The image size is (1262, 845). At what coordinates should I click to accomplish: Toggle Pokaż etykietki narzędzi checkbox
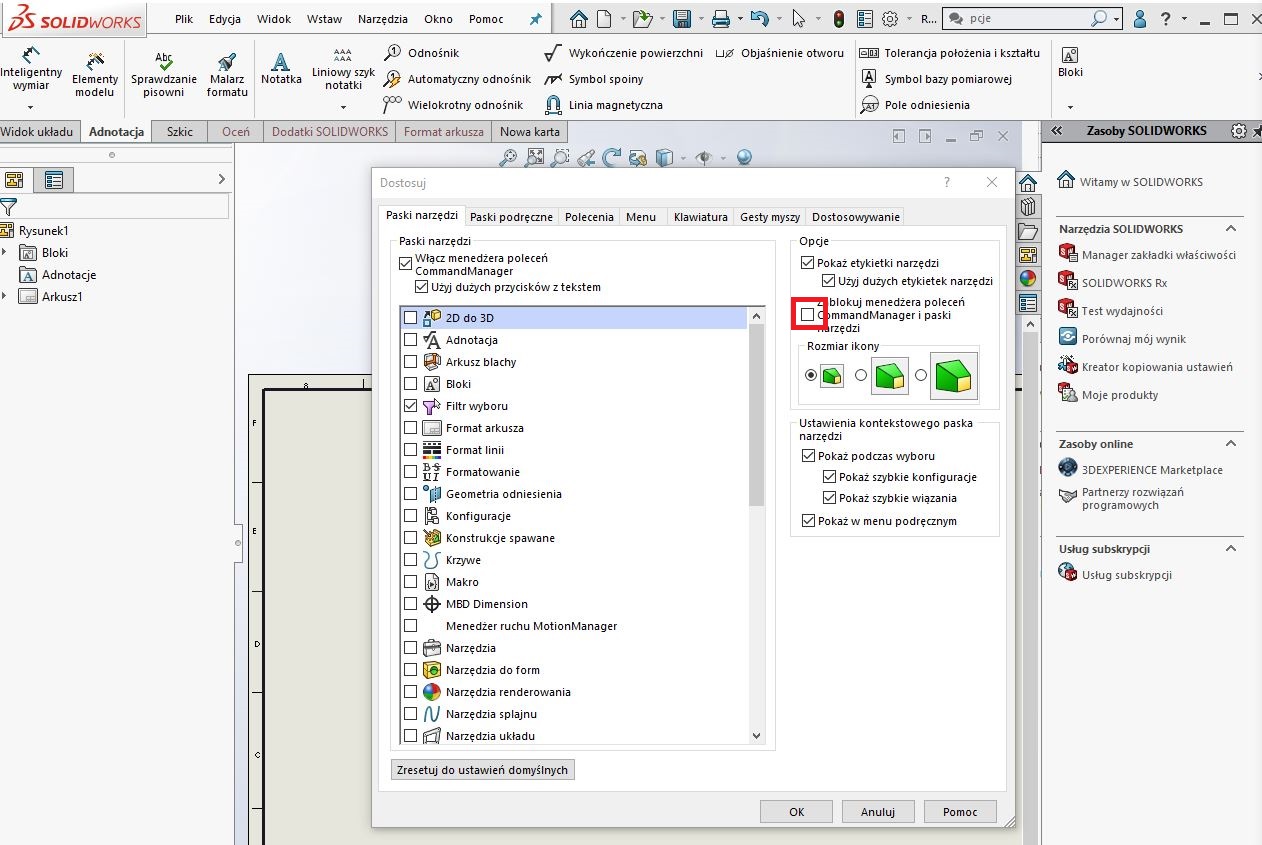point(808,263)
